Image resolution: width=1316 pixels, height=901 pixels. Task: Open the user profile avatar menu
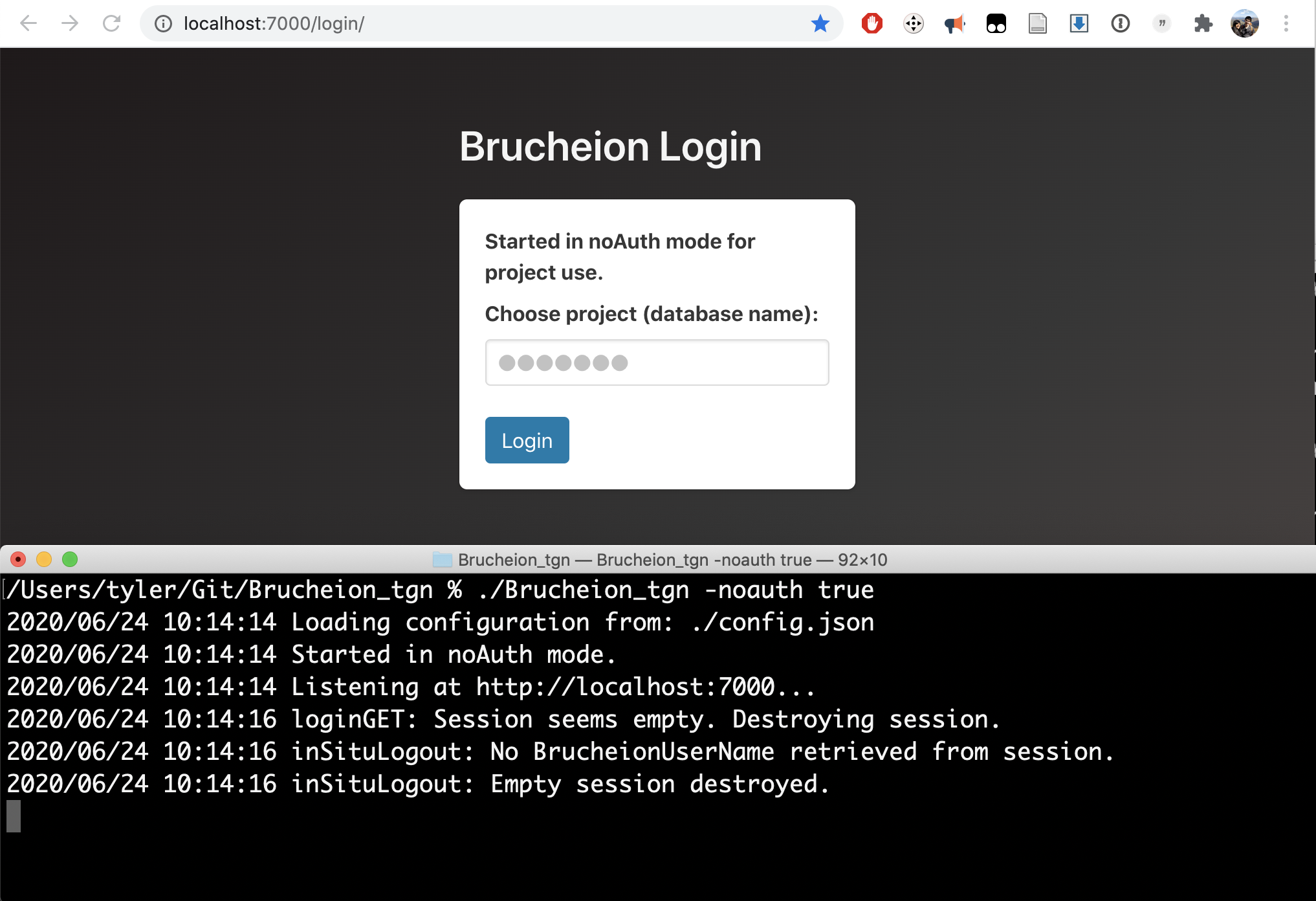[1244, 24]
